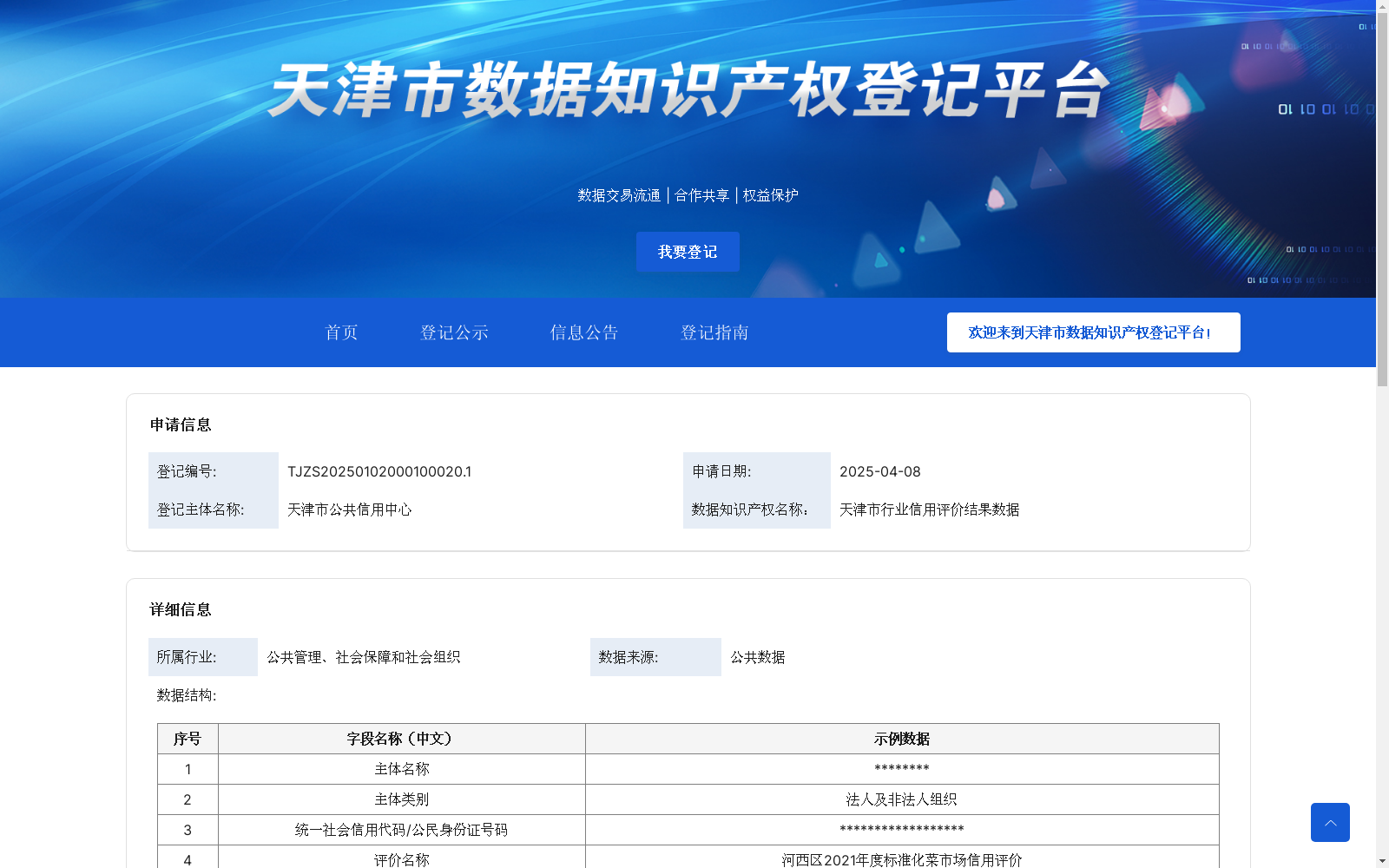This screenshot has height=868, width=1389.
Task: Click the 河西区2021年度标准化菜市场信用评价 cell
Action: (902, 858)
